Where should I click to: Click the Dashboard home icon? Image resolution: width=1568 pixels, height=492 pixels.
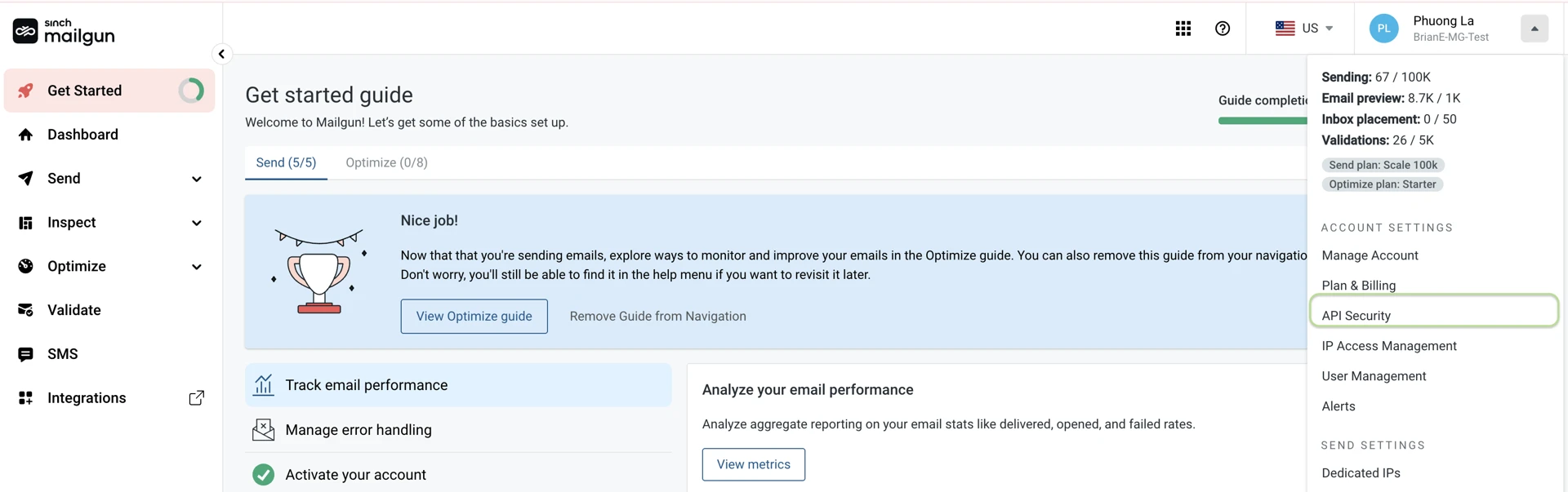(26, 135)
